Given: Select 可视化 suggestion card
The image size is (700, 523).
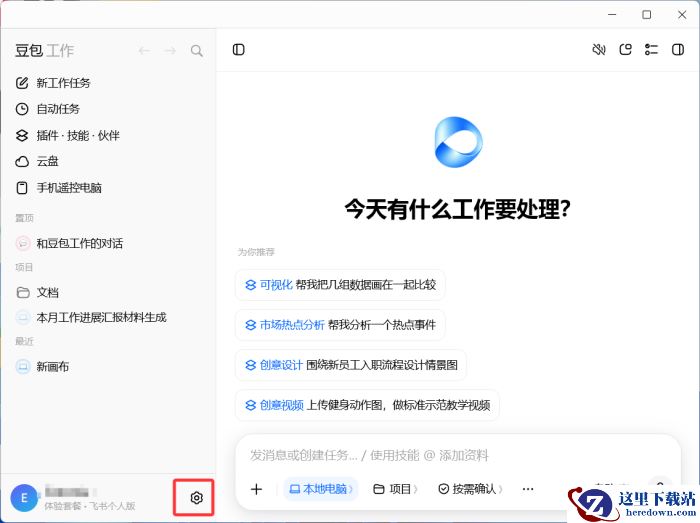Looking at the screenshot, I should [340, 285].
